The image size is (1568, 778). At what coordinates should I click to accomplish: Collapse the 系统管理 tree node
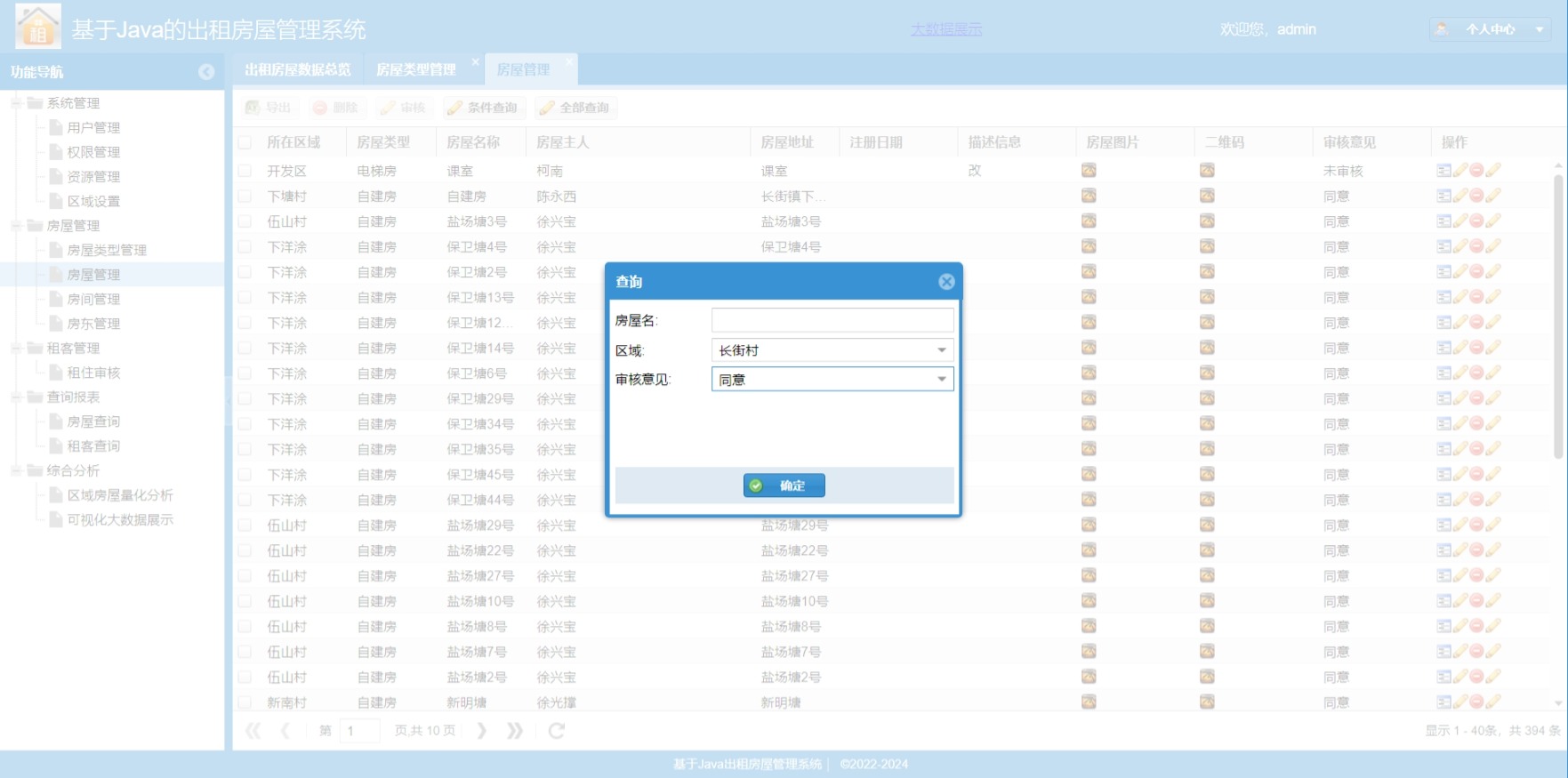16,103
